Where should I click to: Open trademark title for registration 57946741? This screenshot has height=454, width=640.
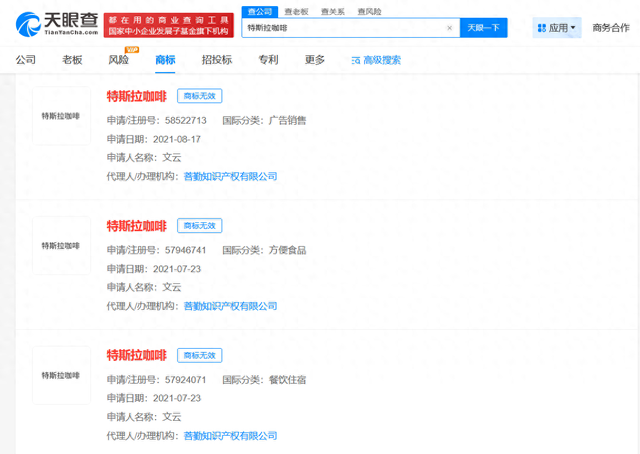click(137, 226)
